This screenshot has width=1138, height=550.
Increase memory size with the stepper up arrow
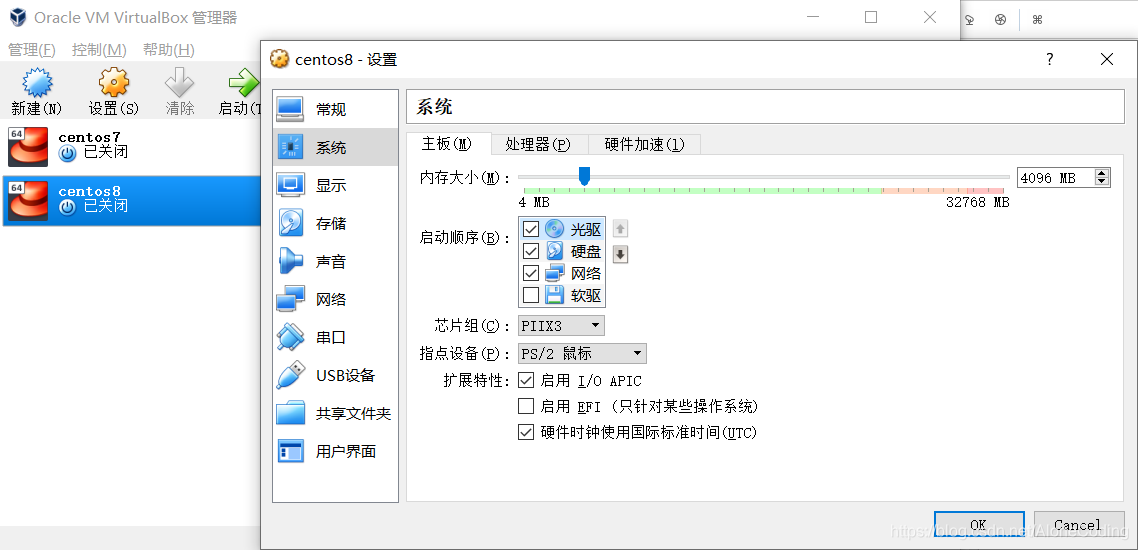point(1102,173)
